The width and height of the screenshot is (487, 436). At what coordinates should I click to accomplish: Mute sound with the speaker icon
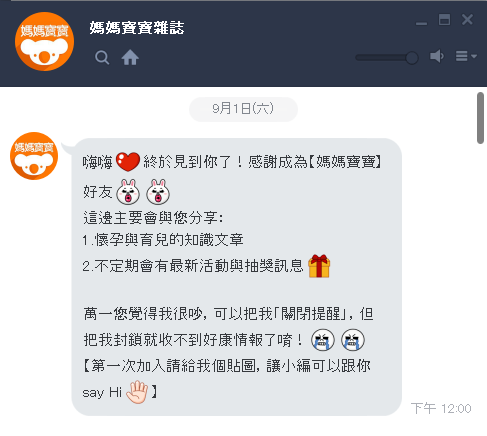pos(437,56)
